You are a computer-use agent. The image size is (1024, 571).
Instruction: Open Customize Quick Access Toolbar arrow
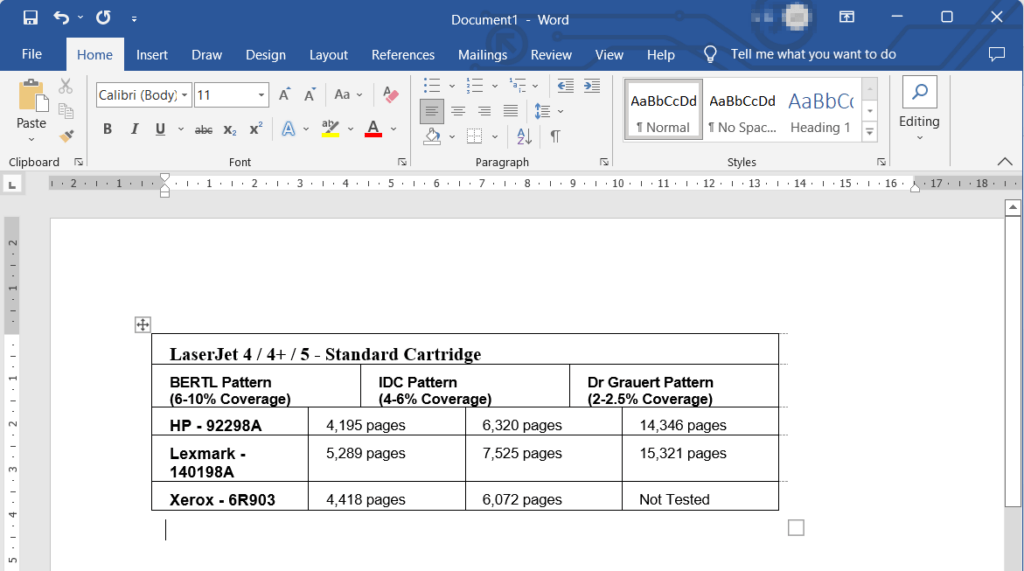click(x=134, y=19)
